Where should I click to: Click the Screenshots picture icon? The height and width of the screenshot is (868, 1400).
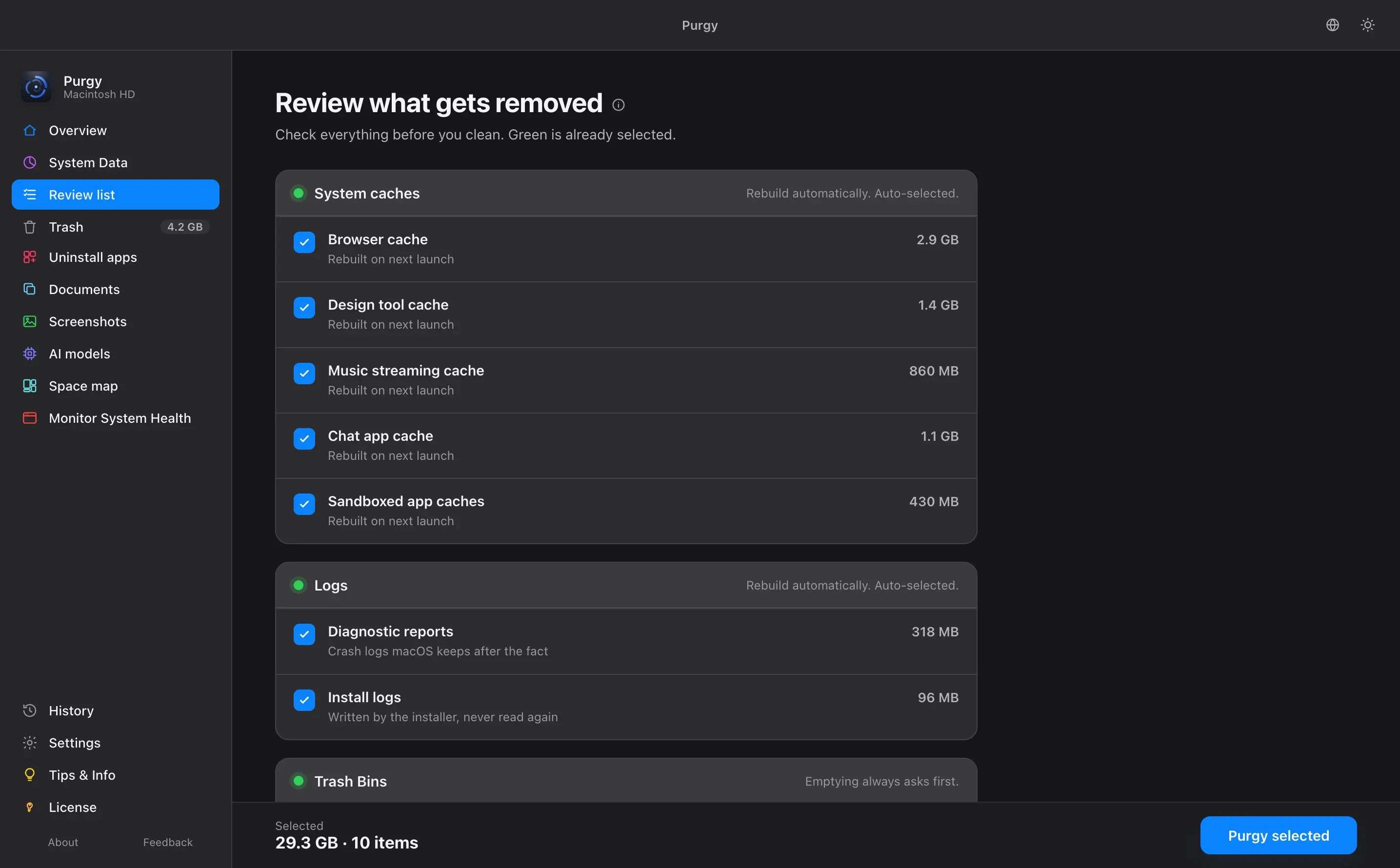[x=30, y=321]
